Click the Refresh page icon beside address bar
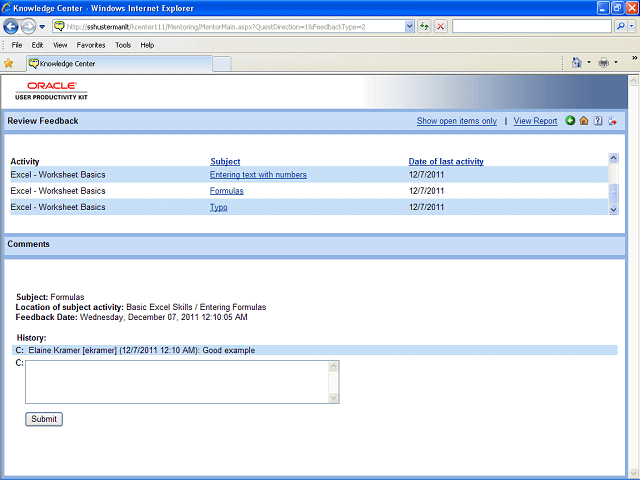Viewport: 640px width, 480px height. pos(424,27)
